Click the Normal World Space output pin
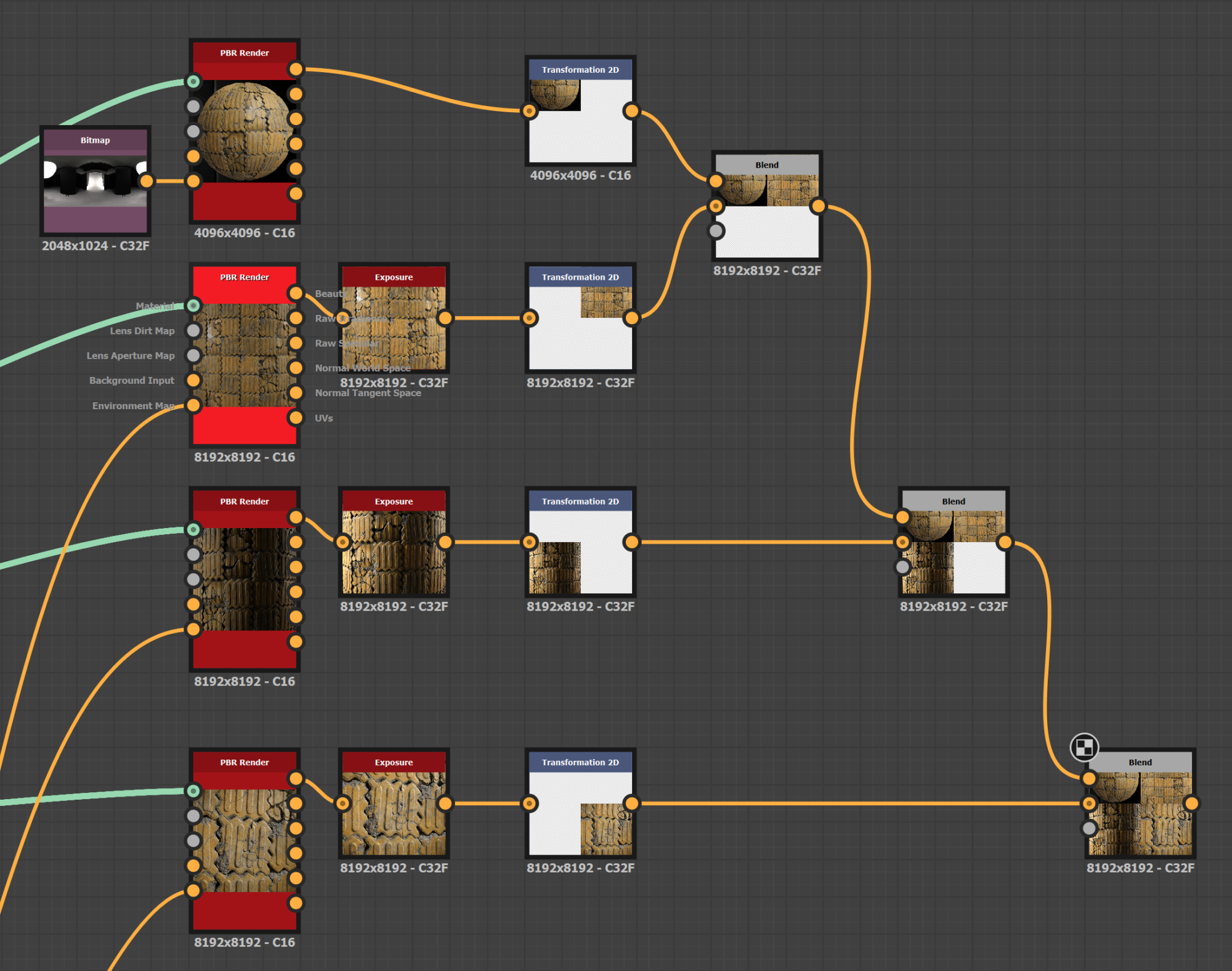 point(296,368)
